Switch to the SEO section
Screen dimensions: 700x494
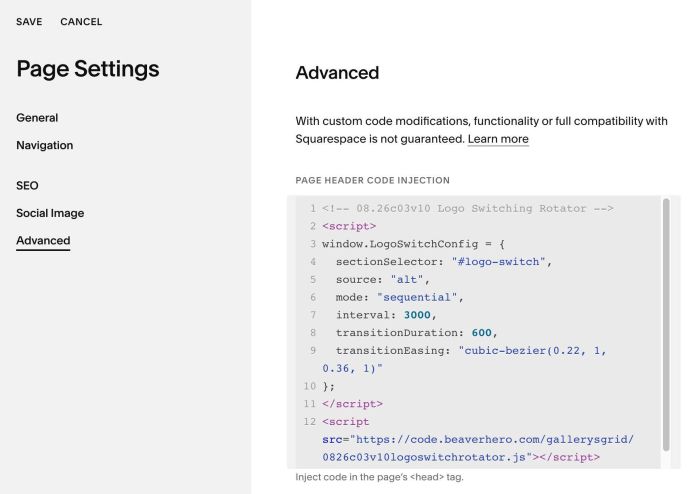(27, 186)
